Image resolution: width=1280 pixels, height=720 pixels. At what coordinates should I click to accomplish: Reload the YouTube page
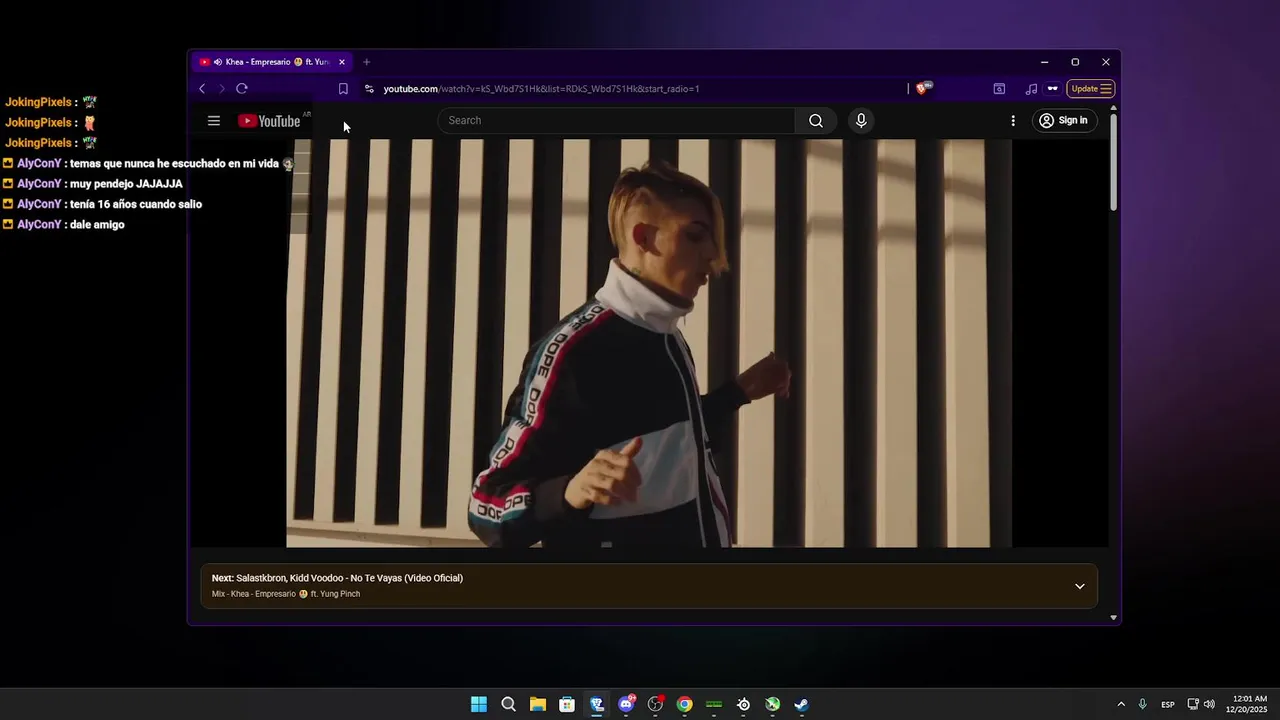pyautogui.click(x=242, y=89)
